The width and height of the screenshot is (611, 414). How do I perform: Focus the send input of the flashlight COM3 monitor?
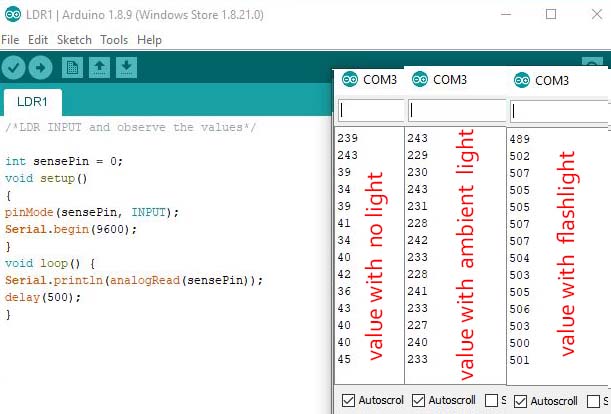560,111
